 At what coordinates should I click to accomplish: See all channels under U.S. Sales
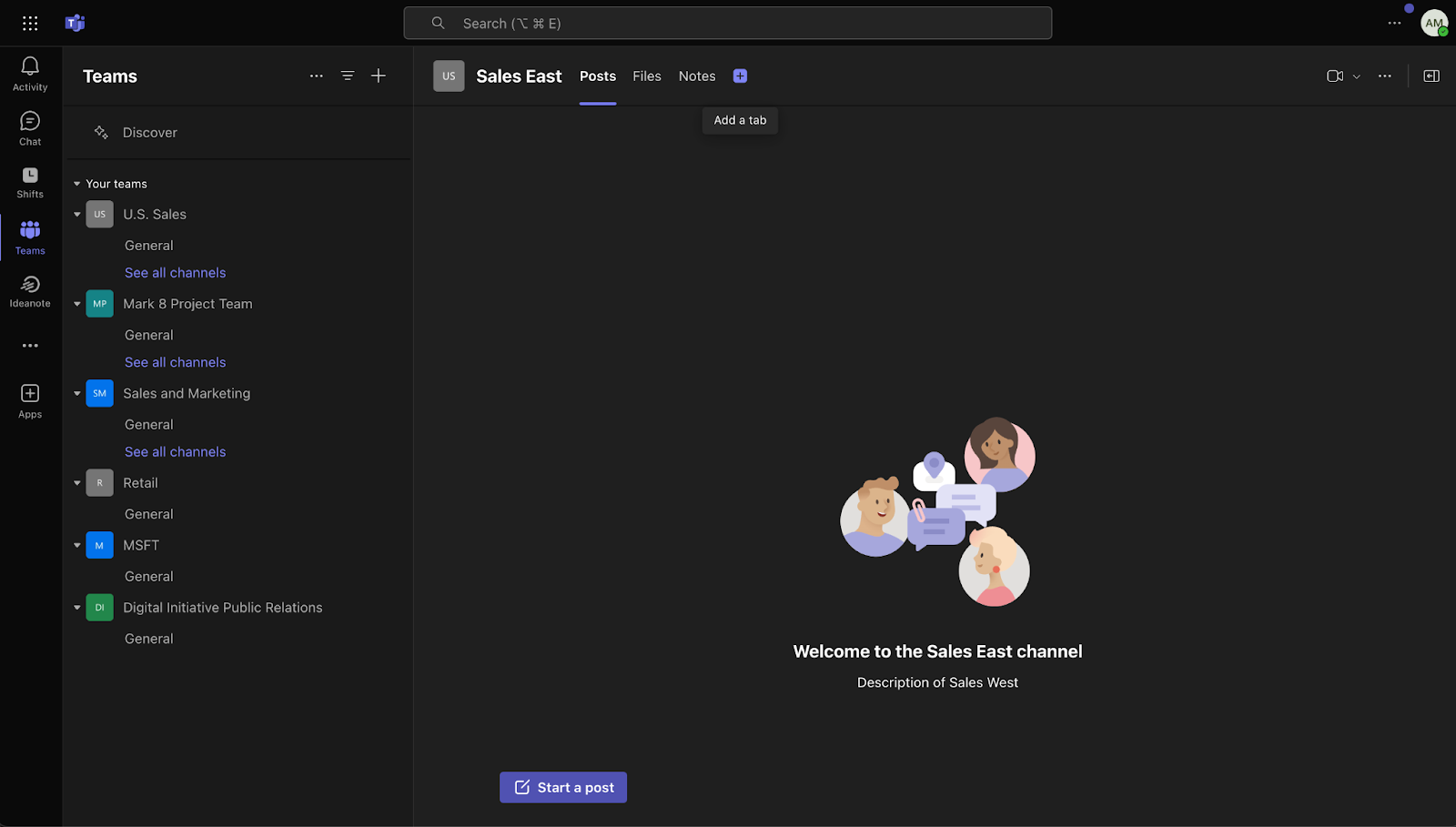175,273
